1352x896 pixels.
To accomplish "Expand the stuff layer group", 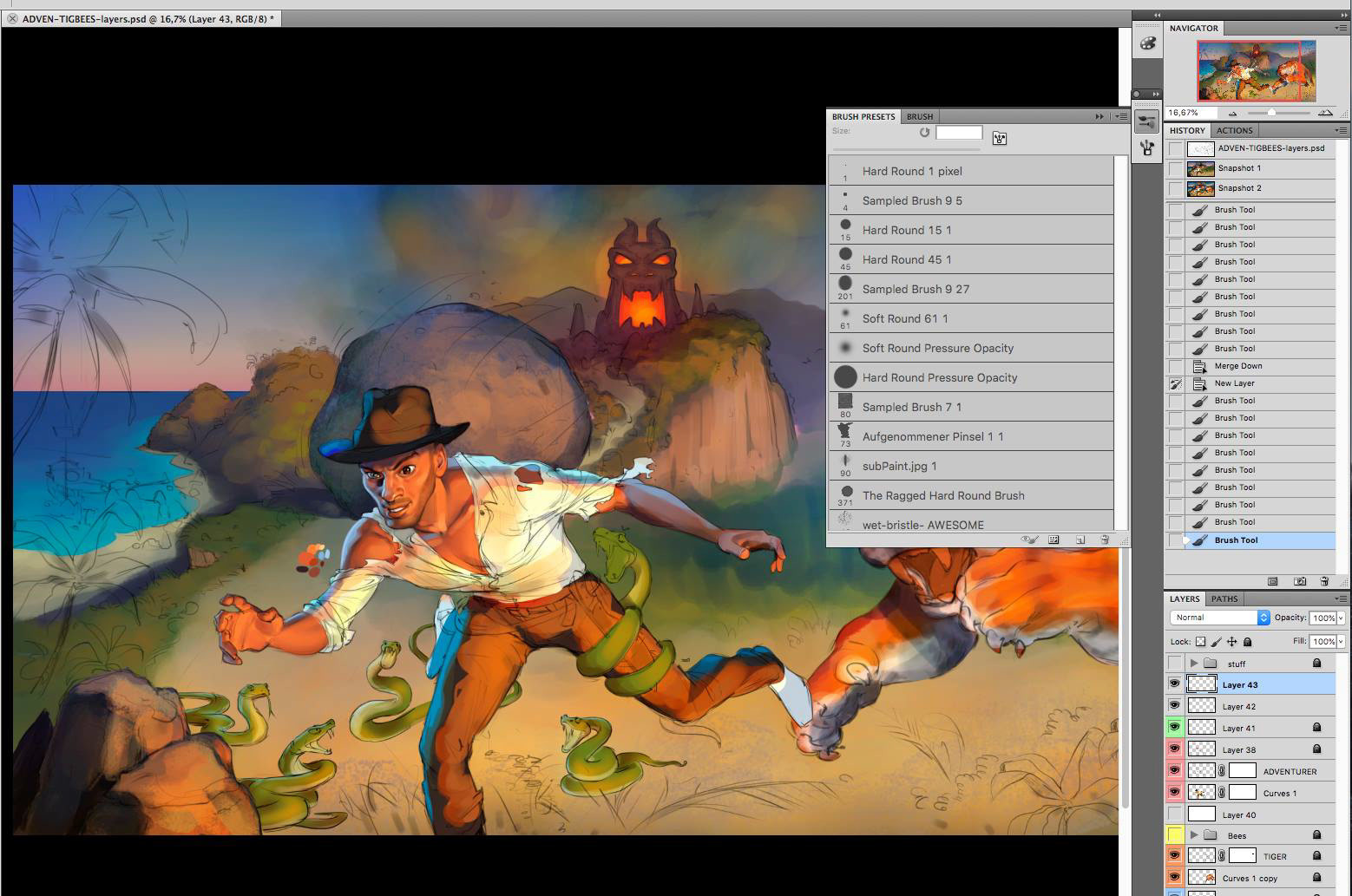I will pos(1194,664).
